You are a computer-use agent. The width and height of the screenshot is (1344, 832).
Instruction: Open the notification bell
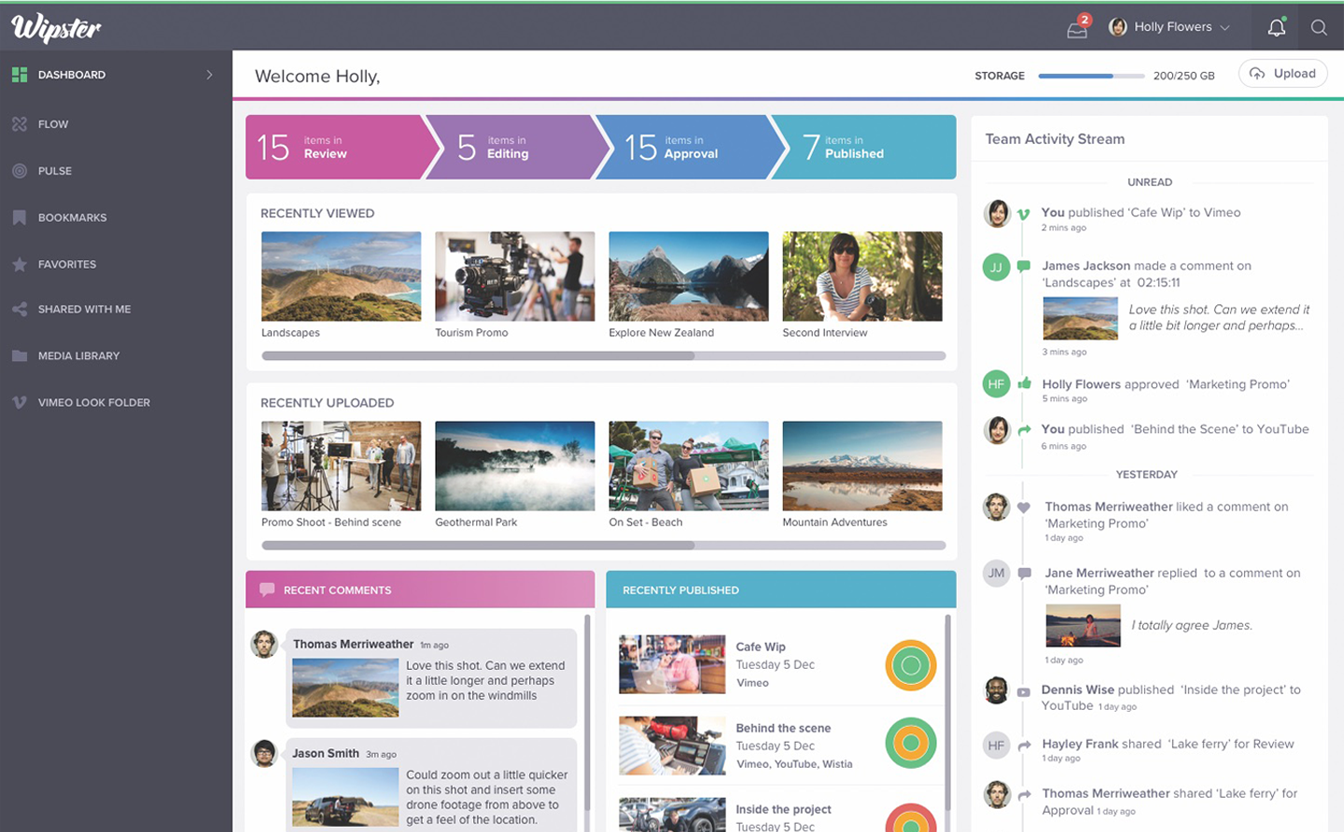[1276, 28]
